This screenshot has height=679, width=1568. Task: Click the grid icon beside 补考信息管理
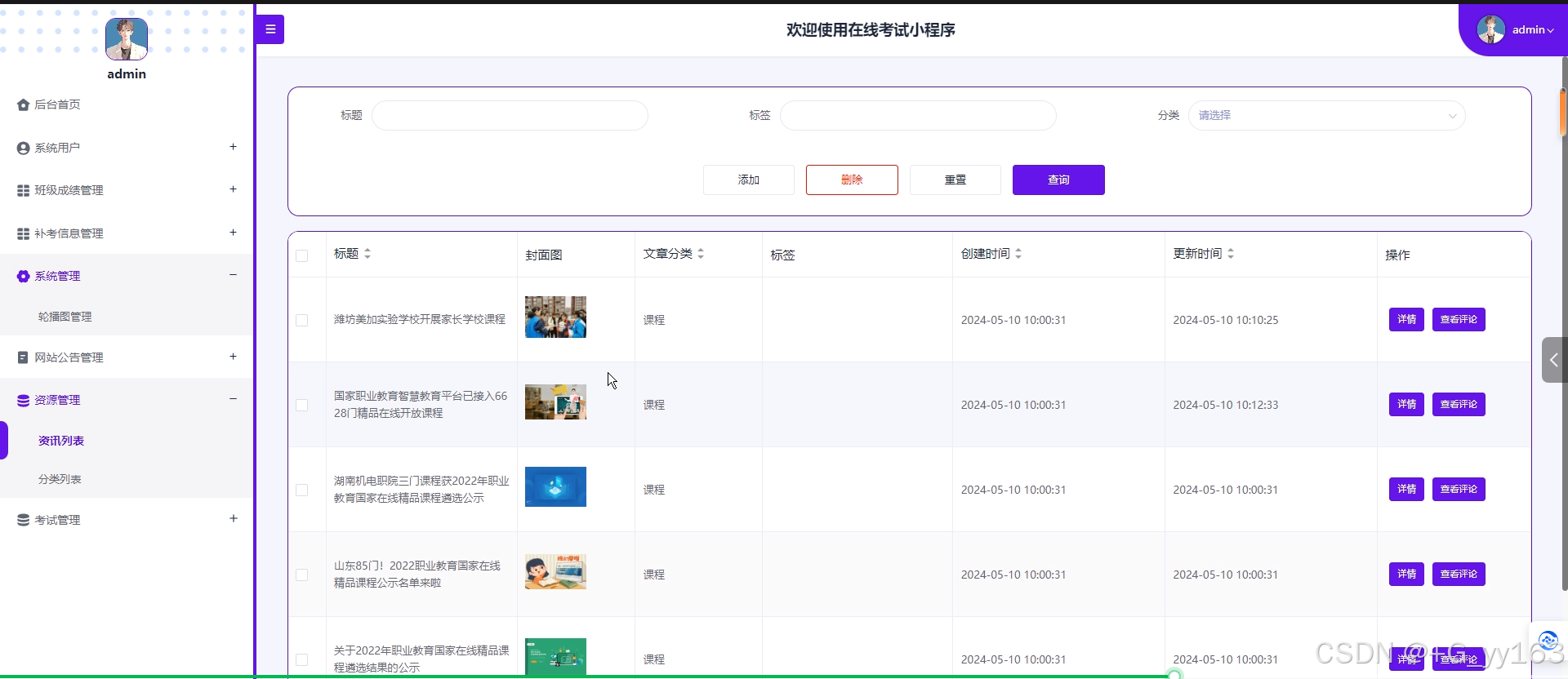(23, 233)
